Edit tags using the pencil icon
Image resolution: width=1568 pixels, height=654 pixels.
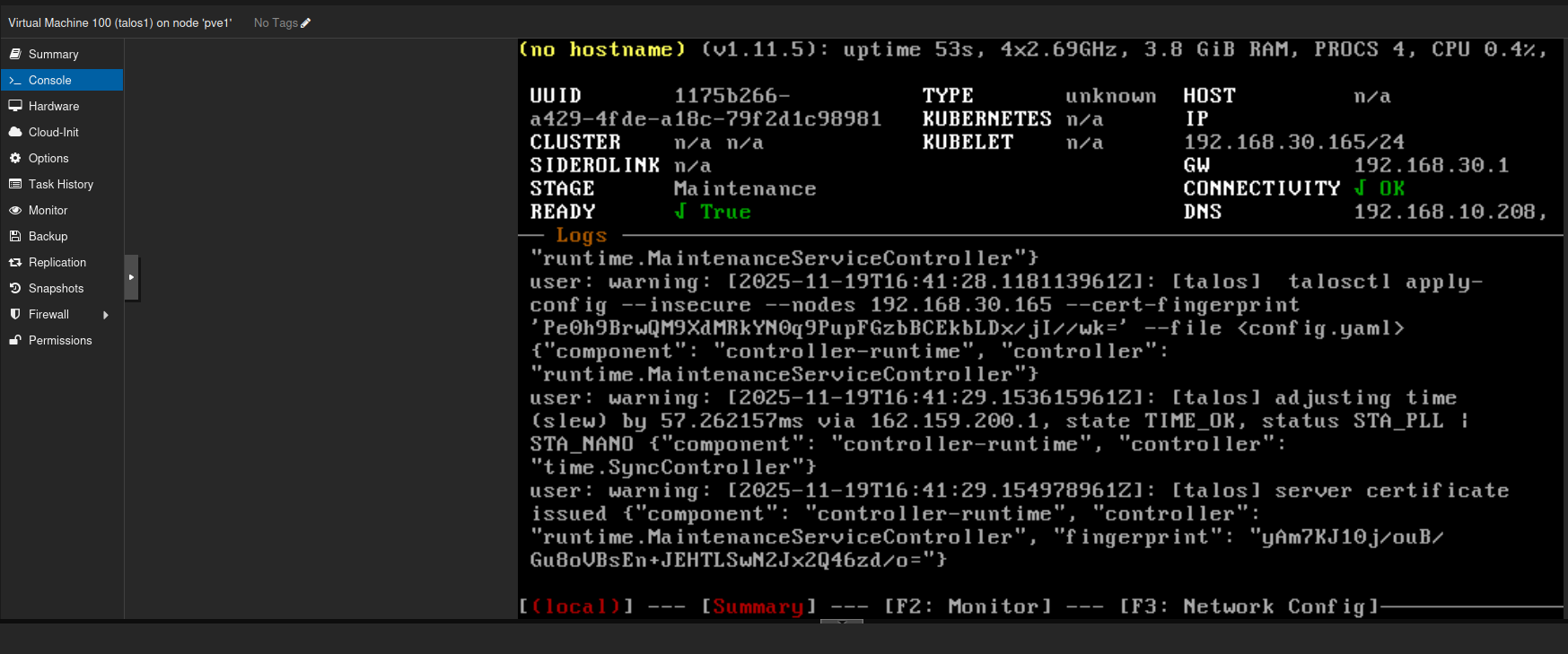pyautogui.click(x=306, y=23)
